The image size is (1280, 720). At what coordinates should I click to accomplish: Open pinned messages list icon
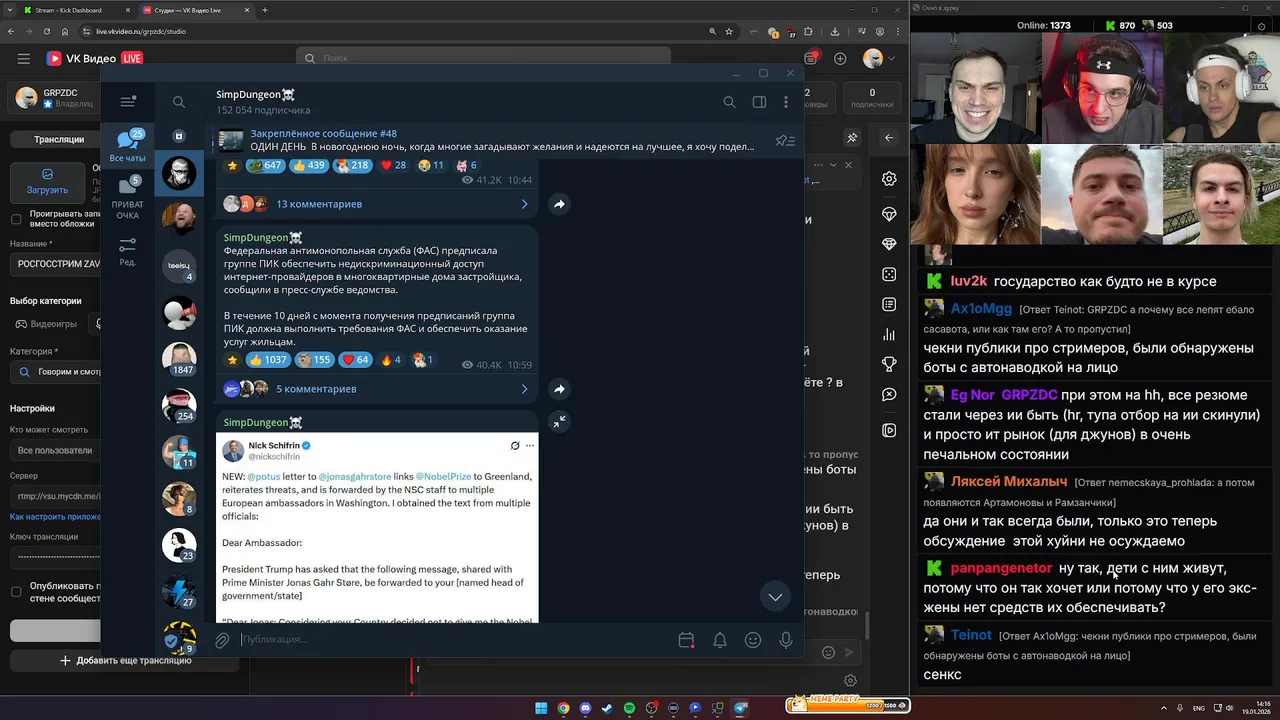[786, 140]
